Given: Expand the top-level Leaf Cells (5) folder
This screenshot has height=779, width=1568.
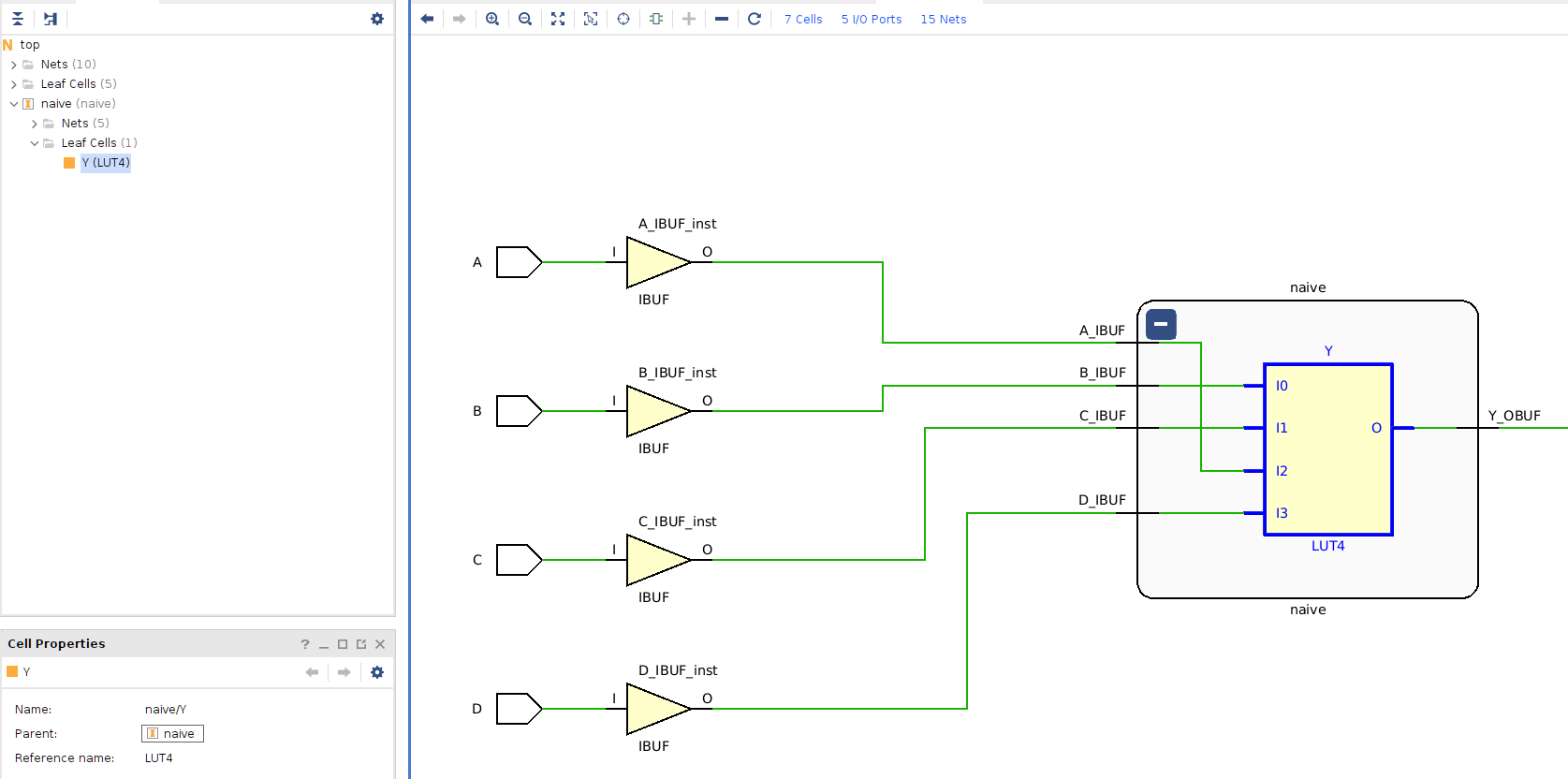Looking at the screenshot, I should click(14, 84).
